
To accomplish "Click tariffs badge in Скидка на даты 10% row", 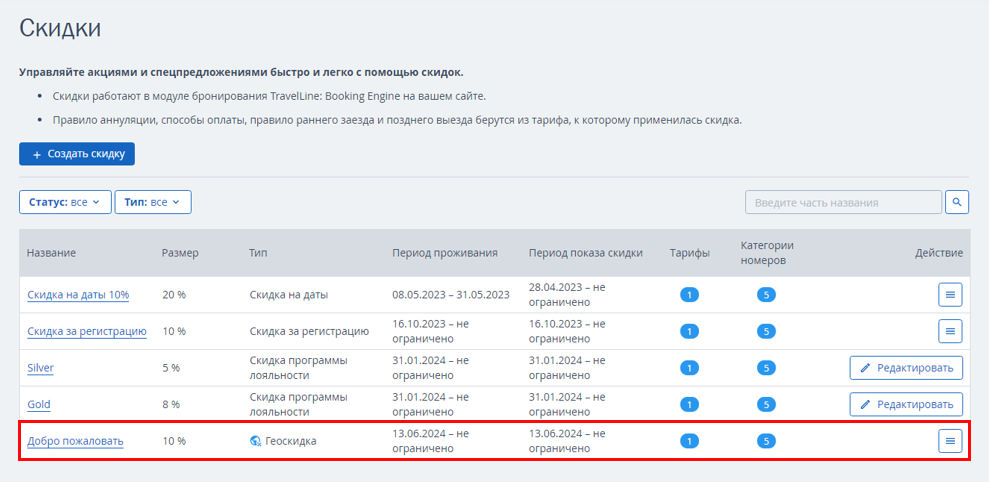I will click(689, 295).
